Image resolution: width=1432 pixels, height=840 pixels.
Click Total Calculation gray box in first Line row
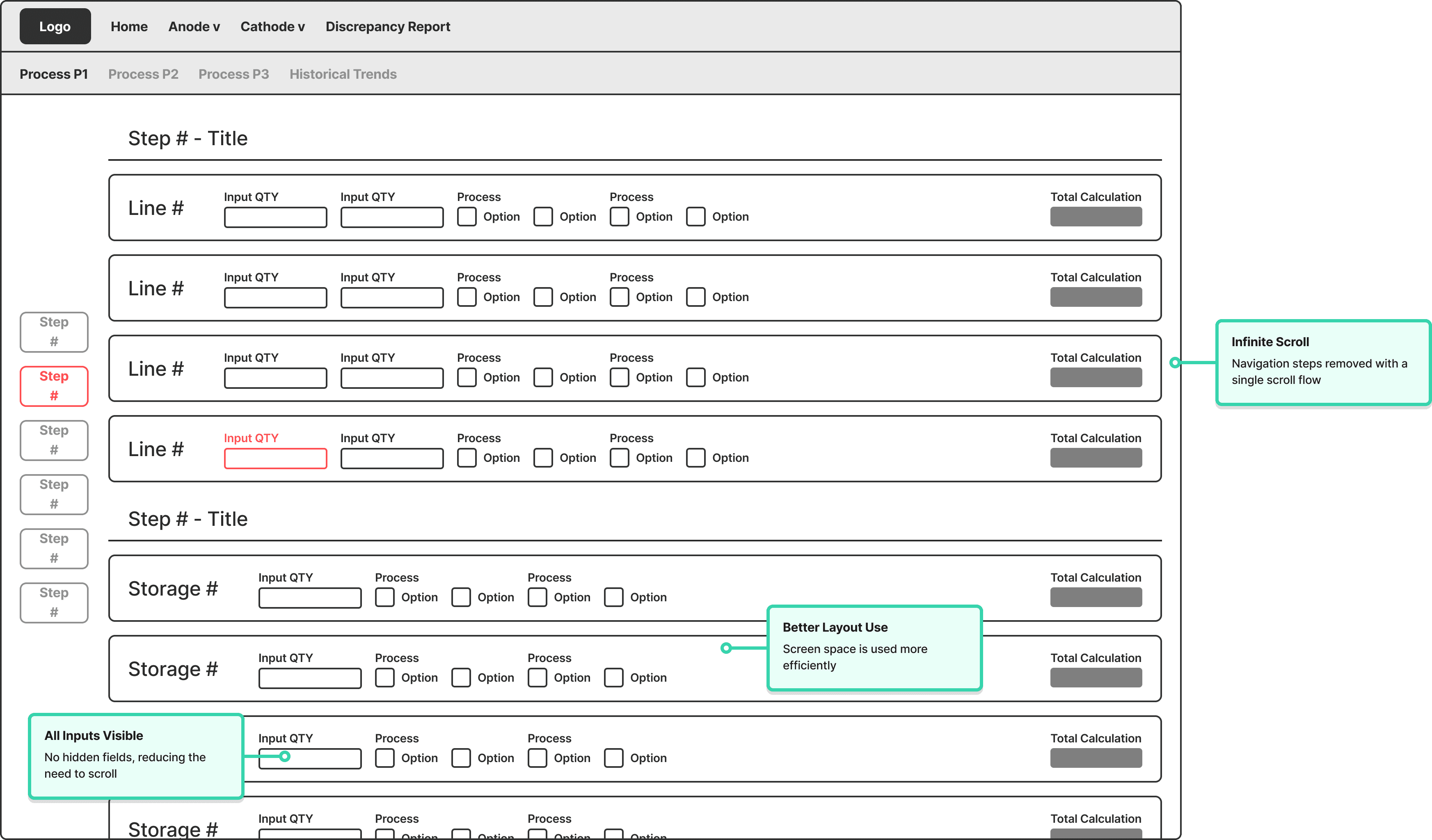click(x=1096, y=217)
